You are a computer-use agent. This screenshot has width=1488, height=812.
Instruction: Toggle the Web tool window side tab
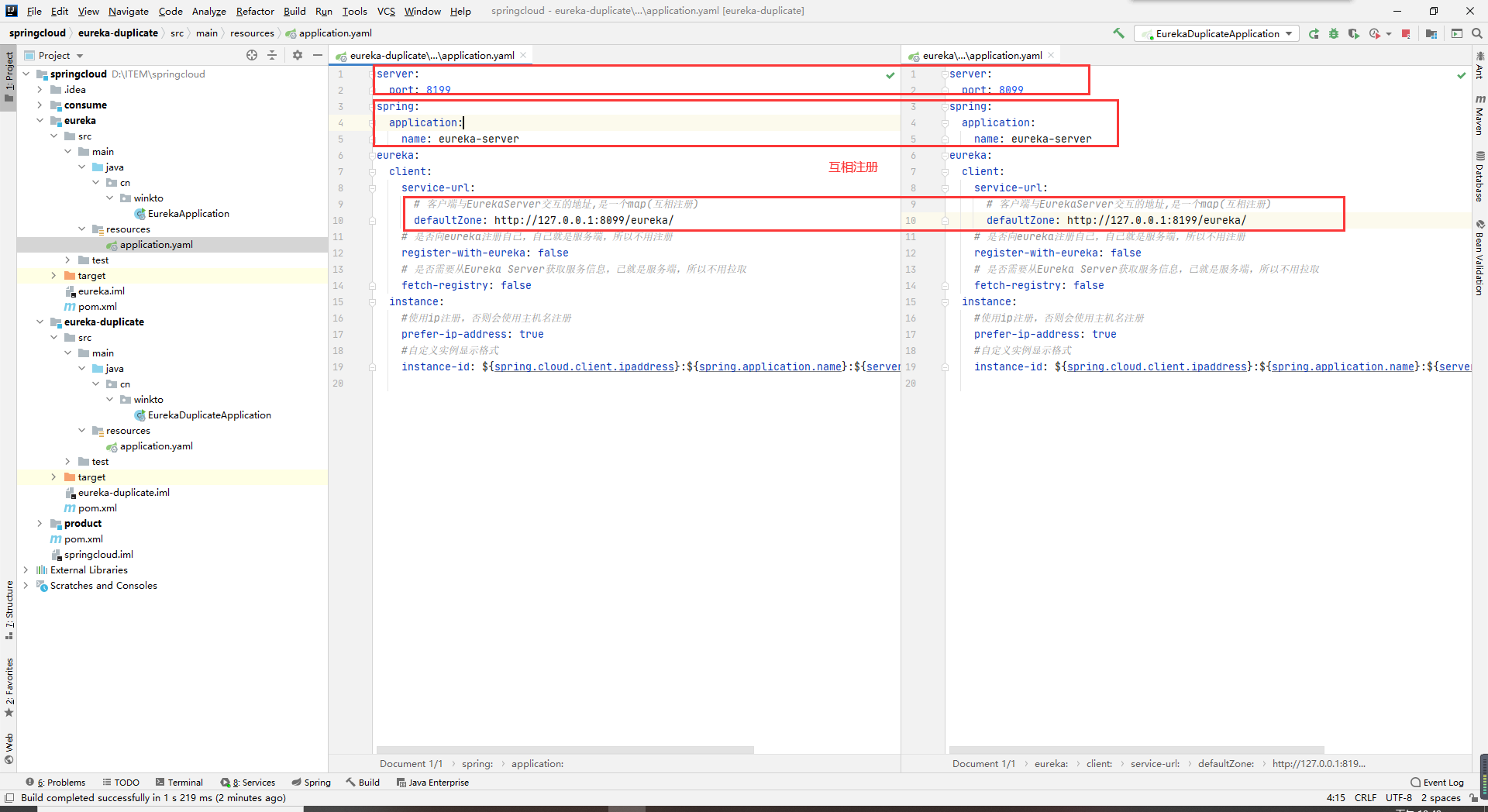[x=9, y=748]
